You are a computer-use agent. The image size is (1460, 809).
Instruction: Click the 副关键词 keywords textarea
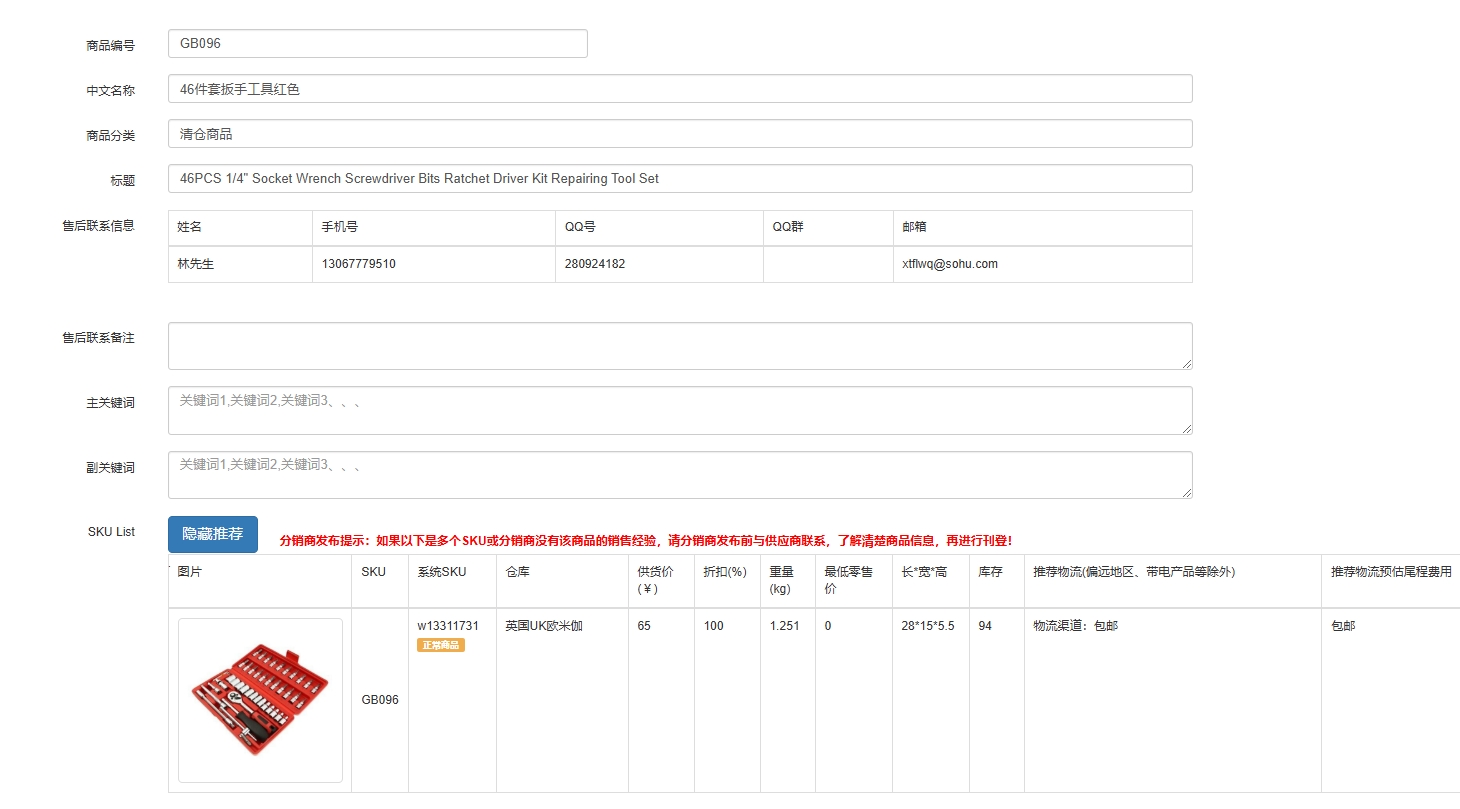pos(680,474)
